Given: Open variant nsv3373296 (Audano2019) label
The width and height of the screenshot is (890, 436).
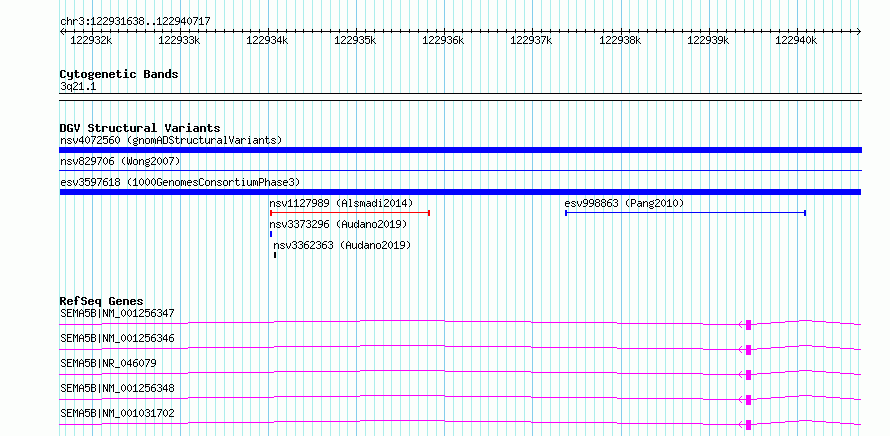Looking at the screenshot, I should click(x=338, y=224).
